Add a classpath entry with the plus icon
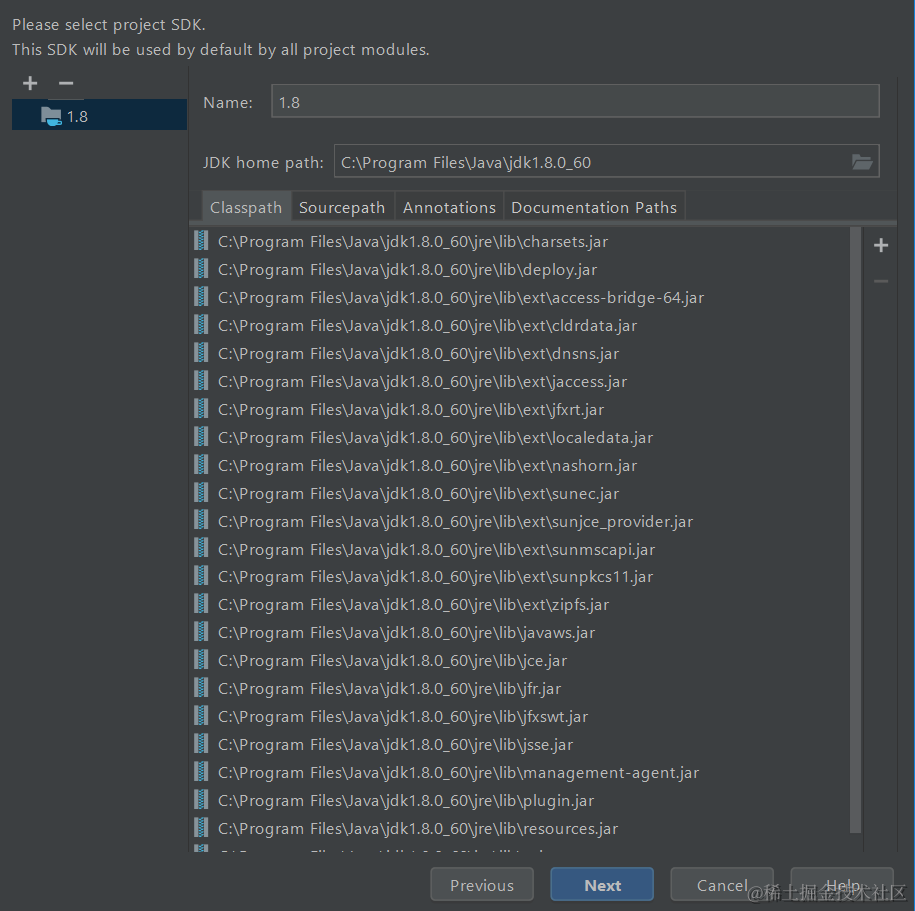Screen dimensions: 915x911 [x=881, y=245]
